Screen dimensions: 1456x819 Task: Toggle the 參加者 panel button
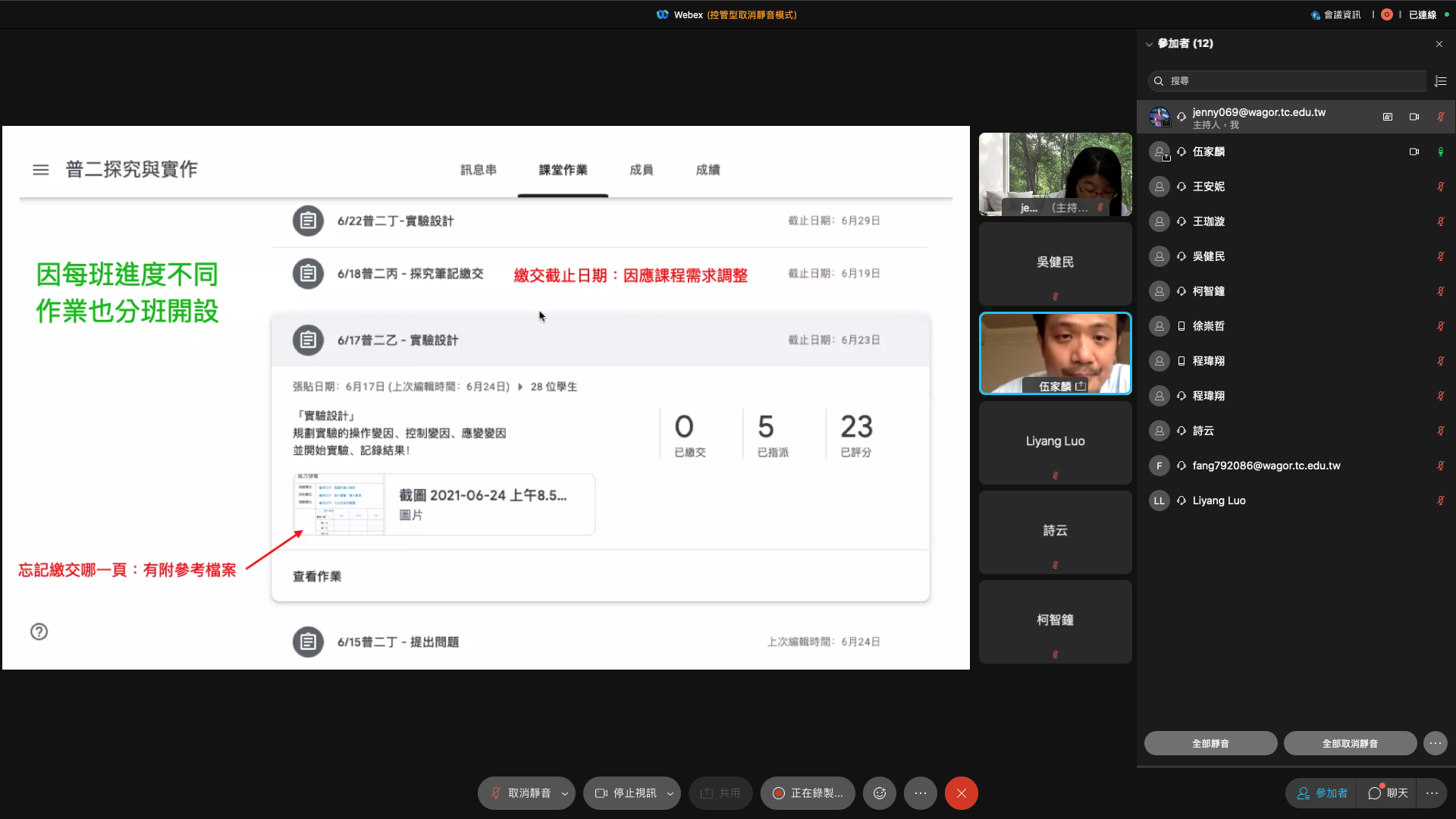coord(1323,793)
